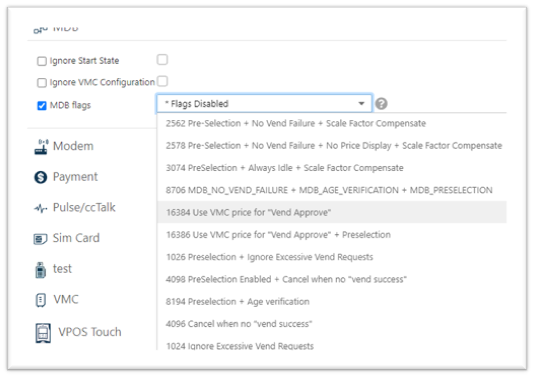Open the VPOS Touch section label
534x377 pixels.
(90, 332)
